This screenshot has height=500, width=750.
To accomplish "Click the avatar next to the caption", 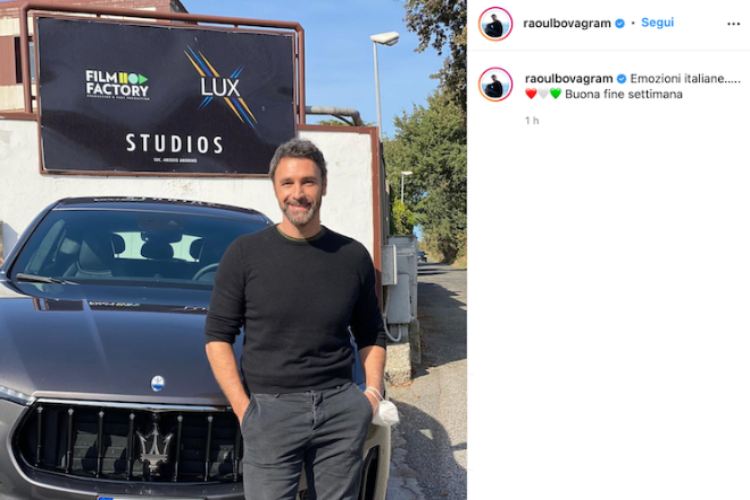I will pyautogui.click(x=496, y=84).
